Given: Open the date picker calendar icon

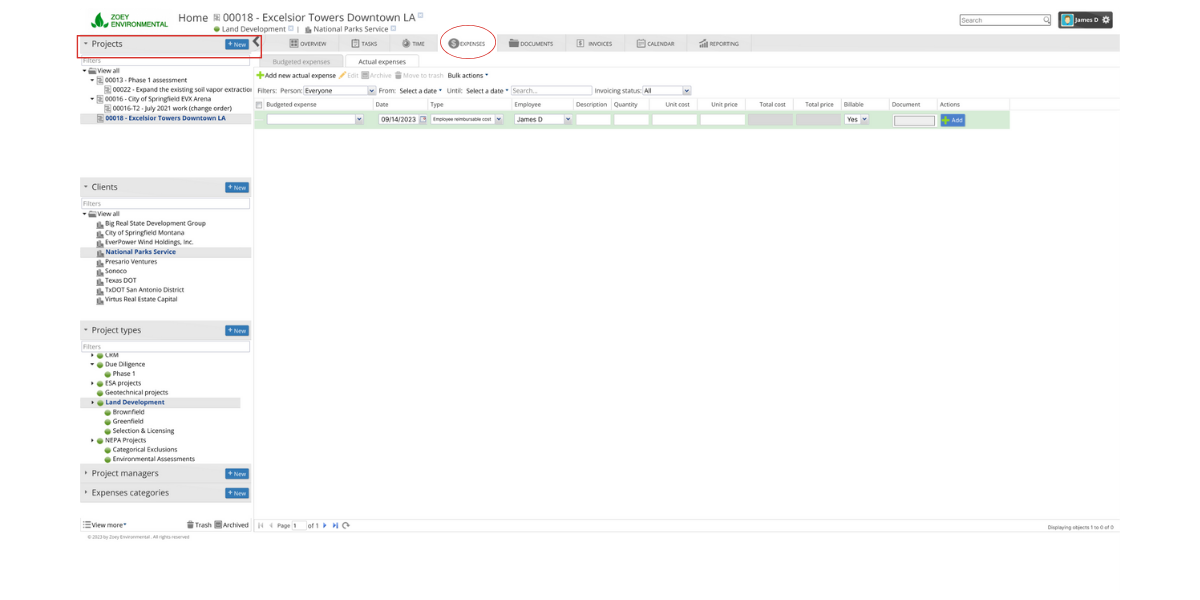Looking at the screenshot, I should (x=422, y=120).
